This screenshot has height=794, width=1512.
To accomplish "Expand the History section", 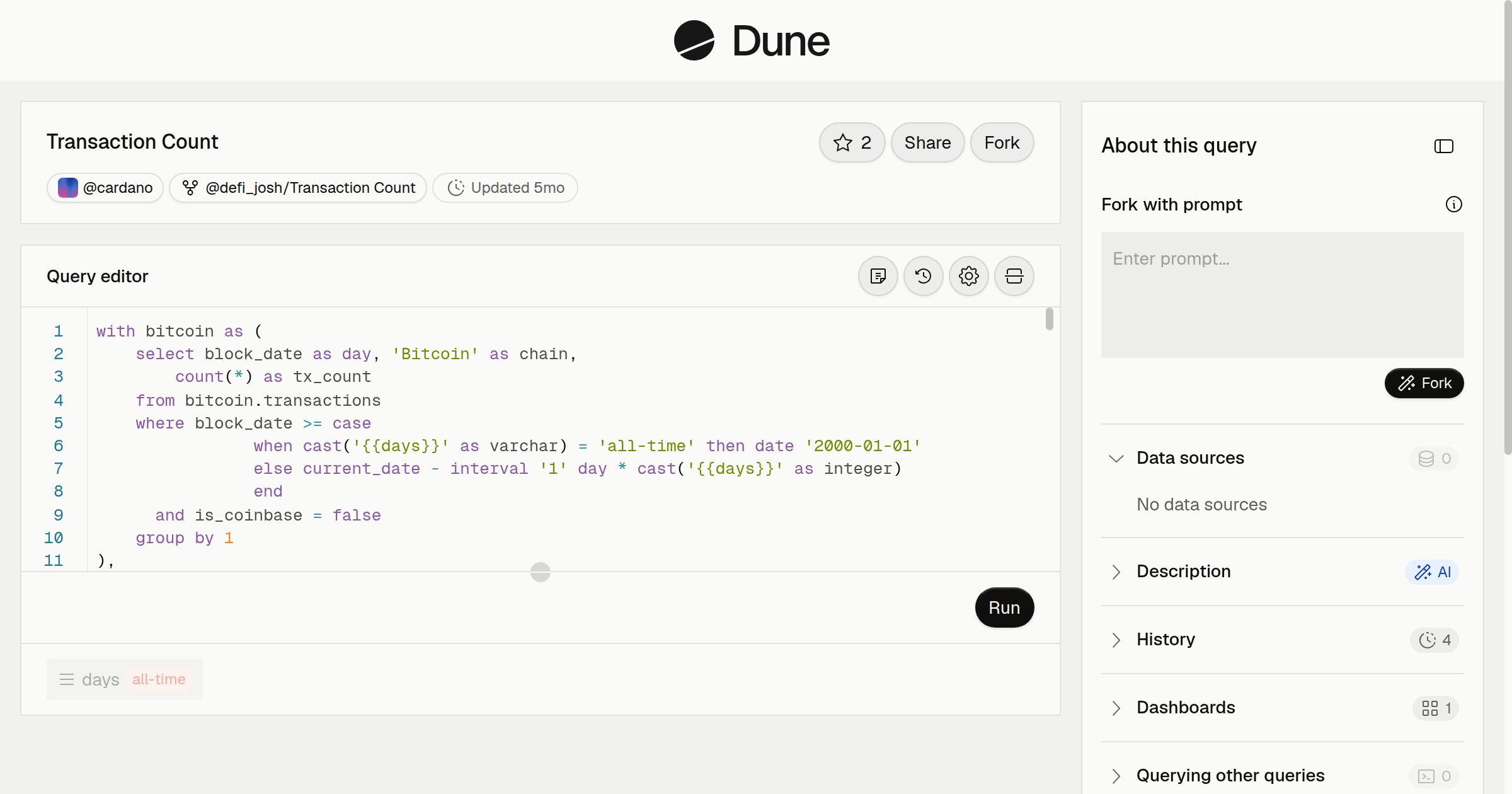I will tap(1116, 640).
